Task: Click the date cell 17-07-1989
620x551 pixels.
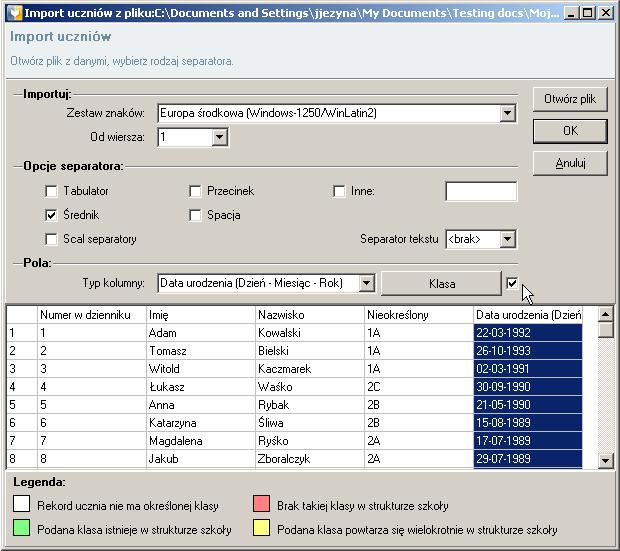Action: click(x=528, y=441)
